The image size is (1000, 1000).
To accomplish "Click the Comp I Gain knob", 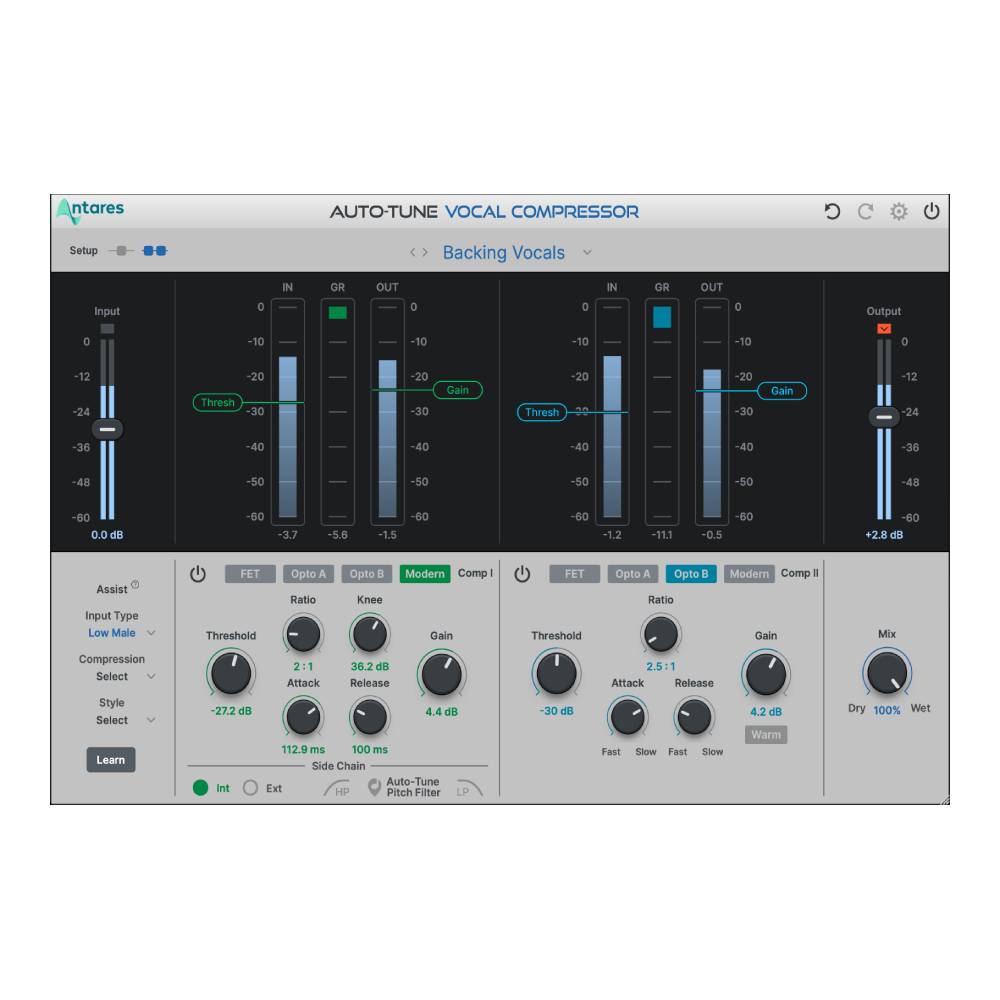I will (441, 673).
